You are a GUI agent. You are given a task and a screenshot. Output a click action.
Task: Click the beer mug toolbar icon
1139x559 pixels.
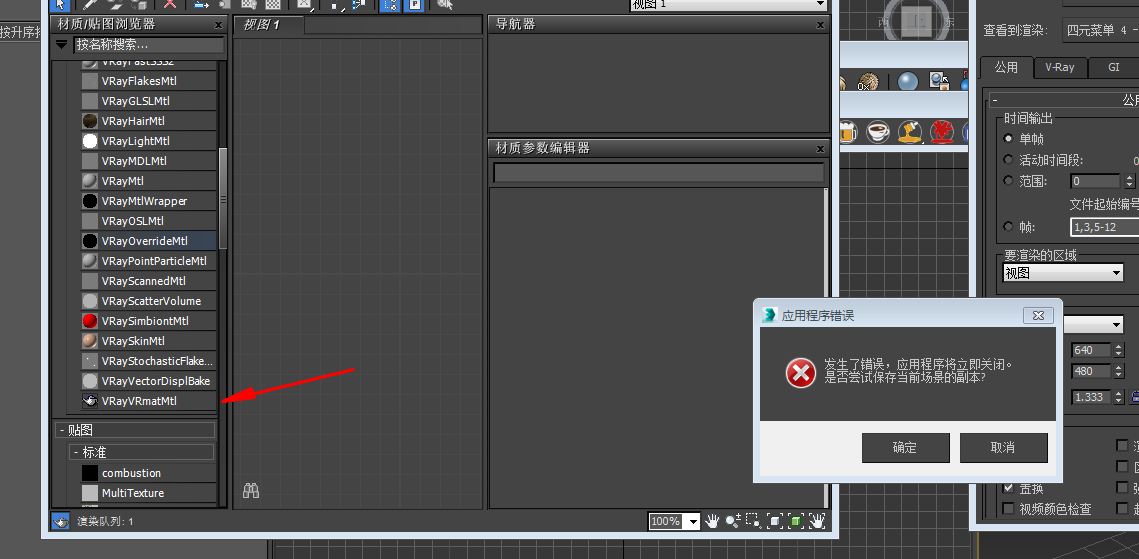click(848, 131)
